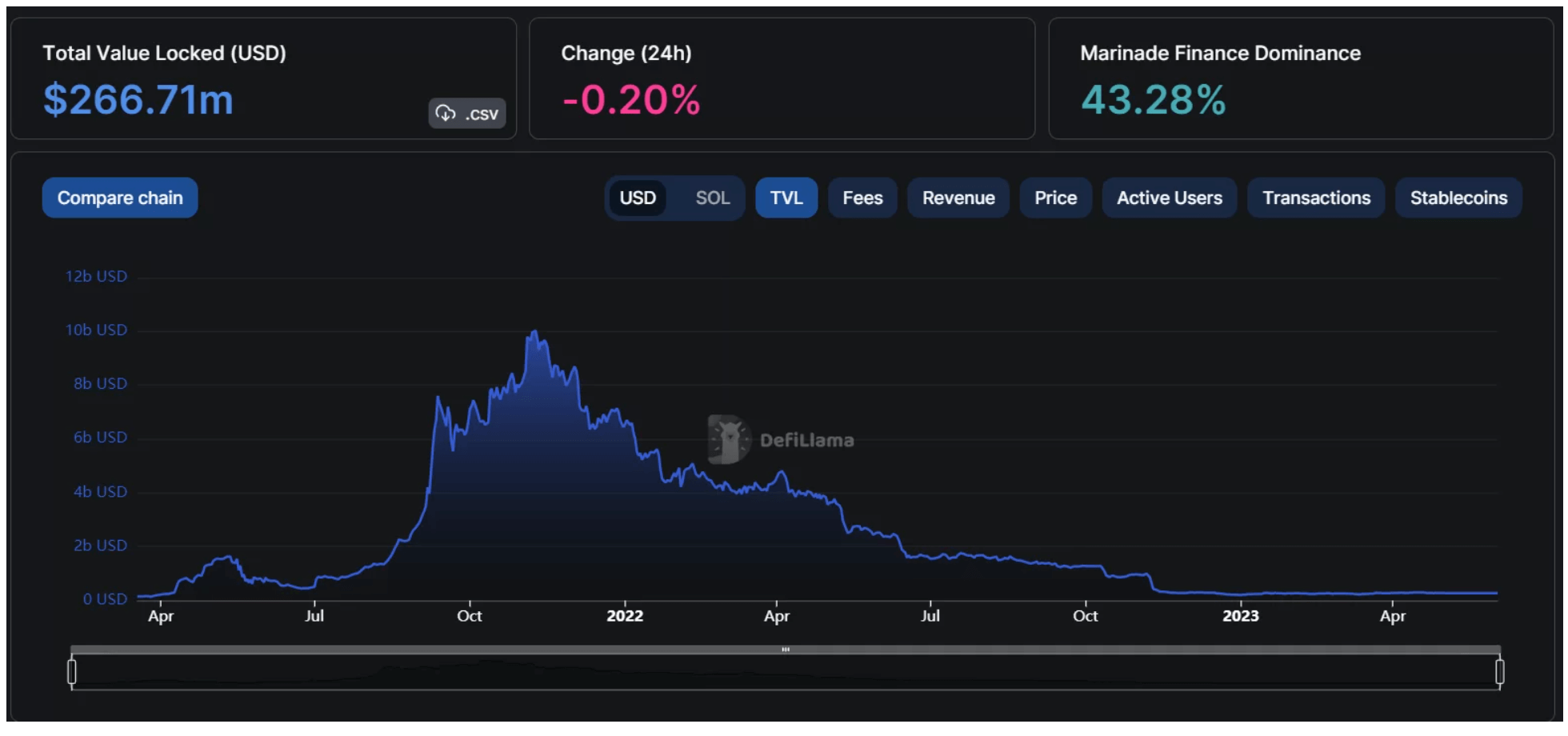Switch denomination to USD
The height and width of the screenshot is (736, 1568).
[638, 198]
